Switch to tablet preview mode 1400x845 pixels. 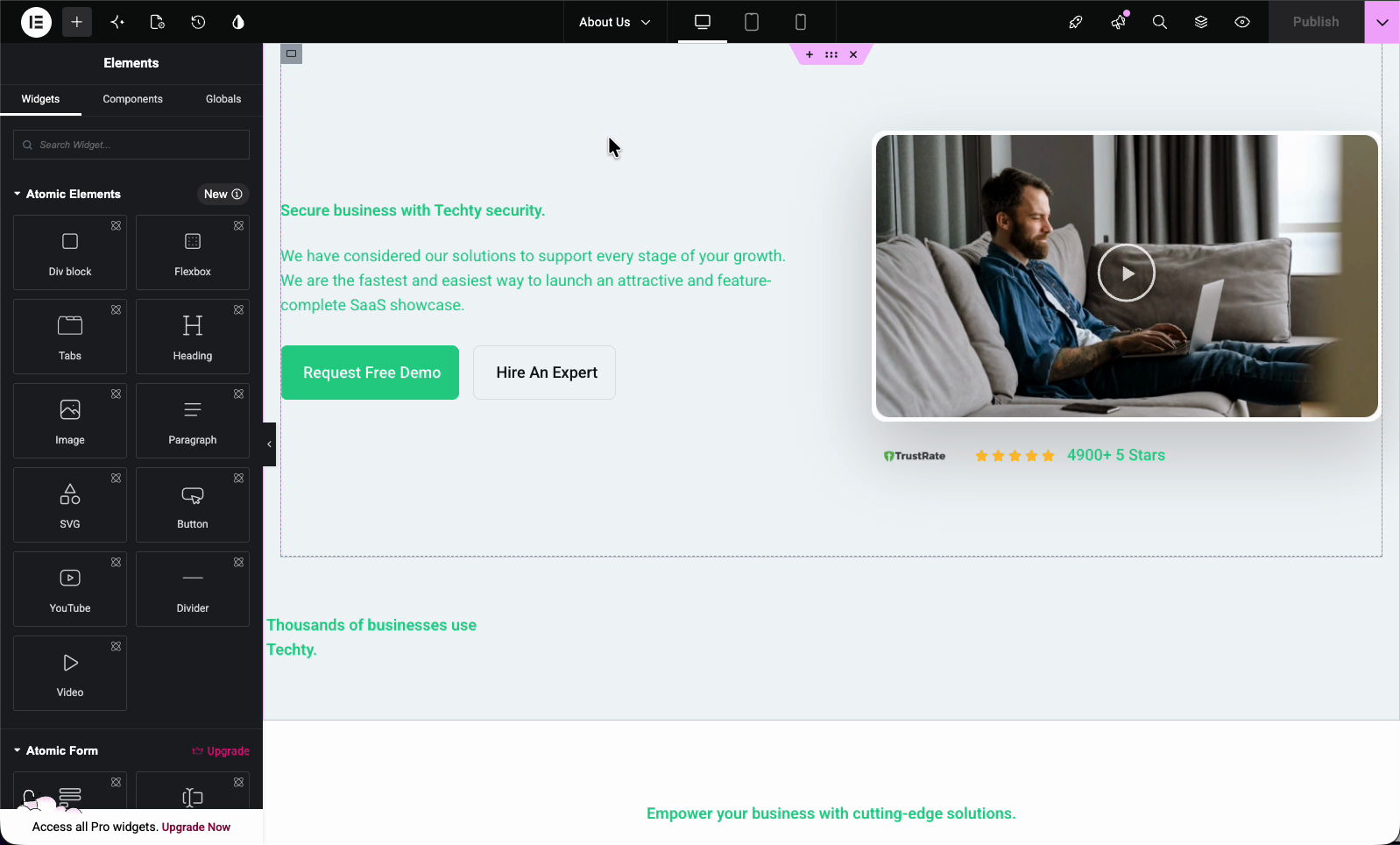pos(752,22)
